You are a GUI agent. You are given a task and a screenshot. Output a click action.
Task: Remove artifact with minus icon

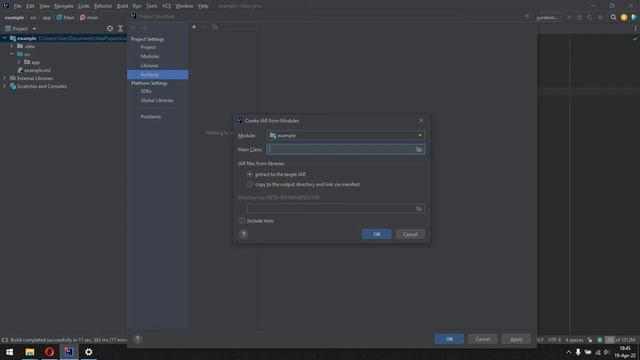click(204, 27)
